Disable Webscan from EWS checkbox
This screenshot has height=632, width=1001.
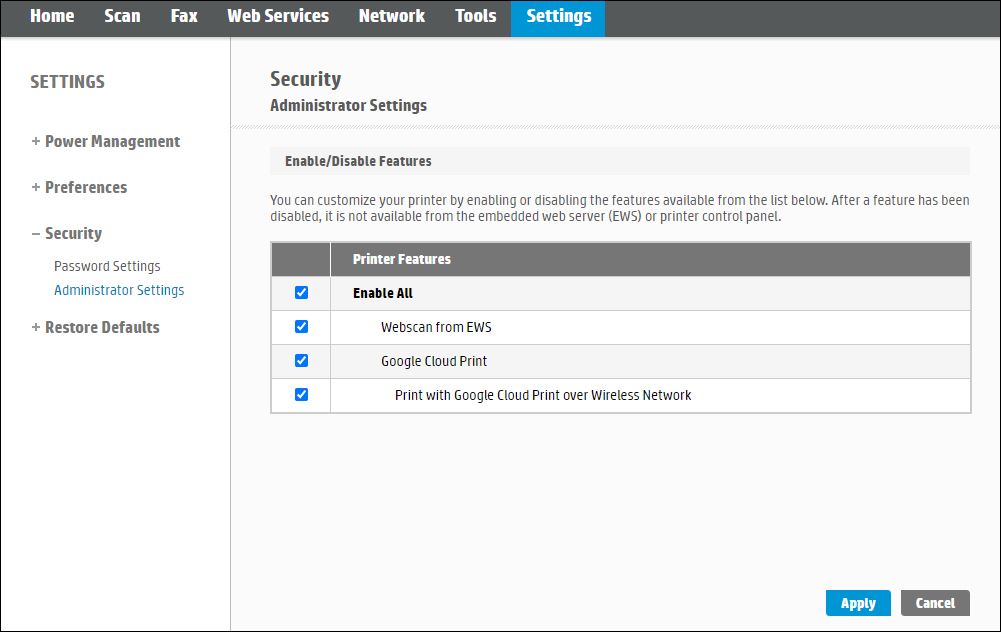[301, 327]
